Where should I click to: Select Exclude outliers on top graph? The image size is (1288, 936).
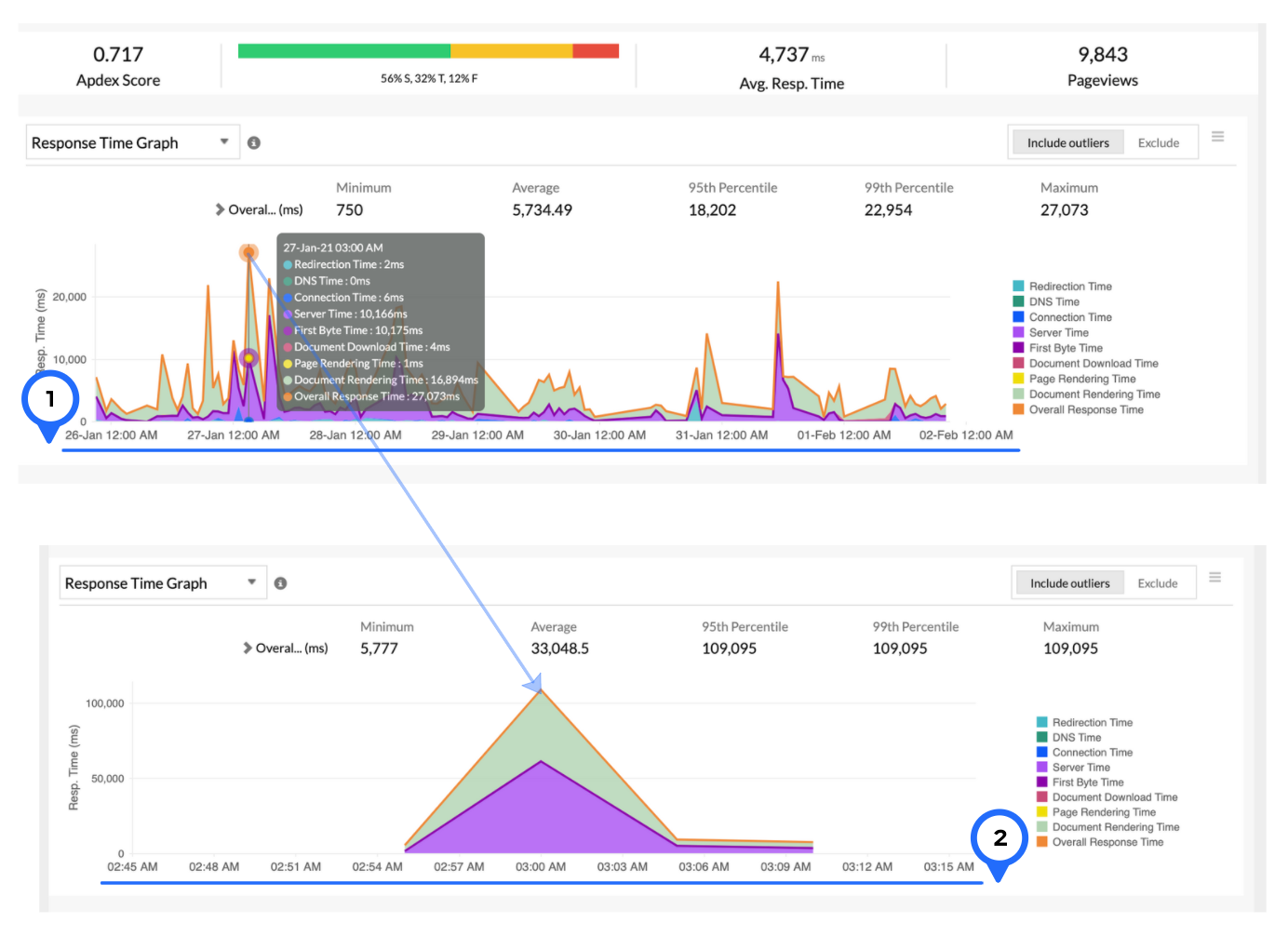(x=1158, y=143)
